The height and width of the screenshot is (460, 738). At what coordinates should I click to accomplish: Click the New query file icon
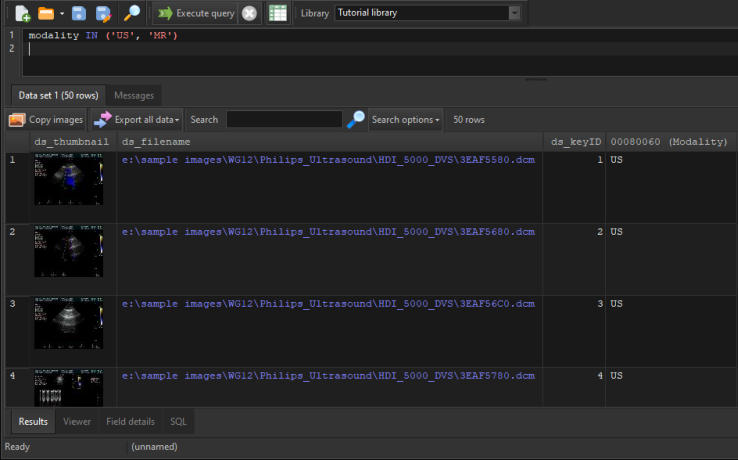22,13
